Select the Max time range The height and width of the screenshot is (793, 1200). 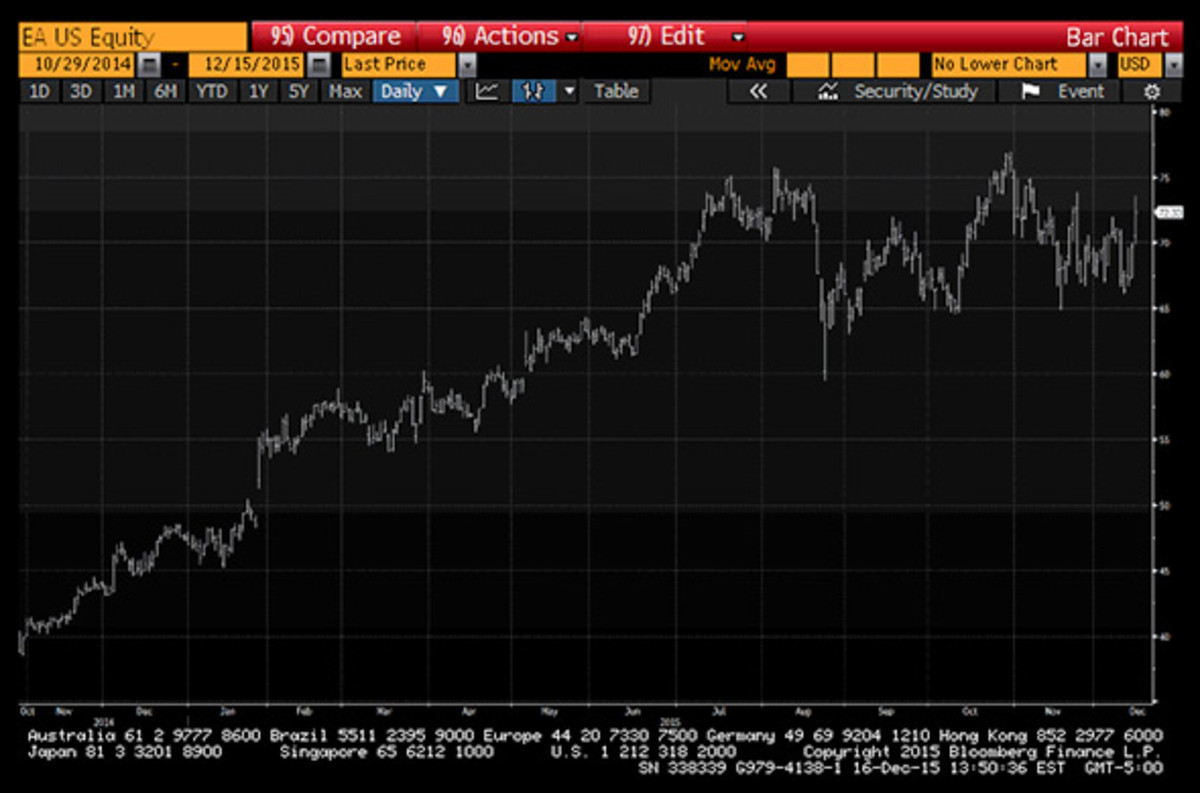point(345,91)
